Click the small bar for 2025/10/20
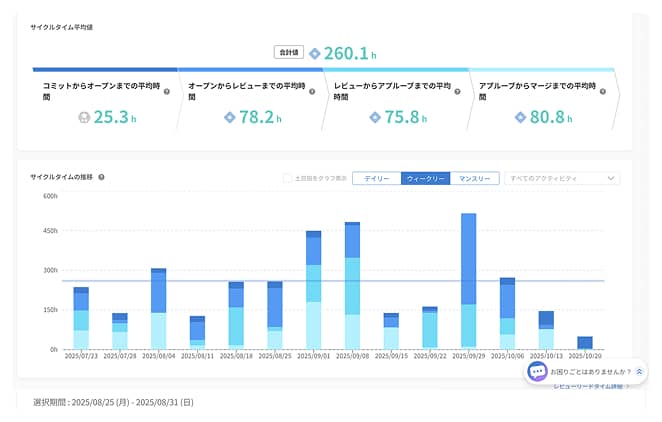This screenshot has width=662, height=422. point(585,343)
